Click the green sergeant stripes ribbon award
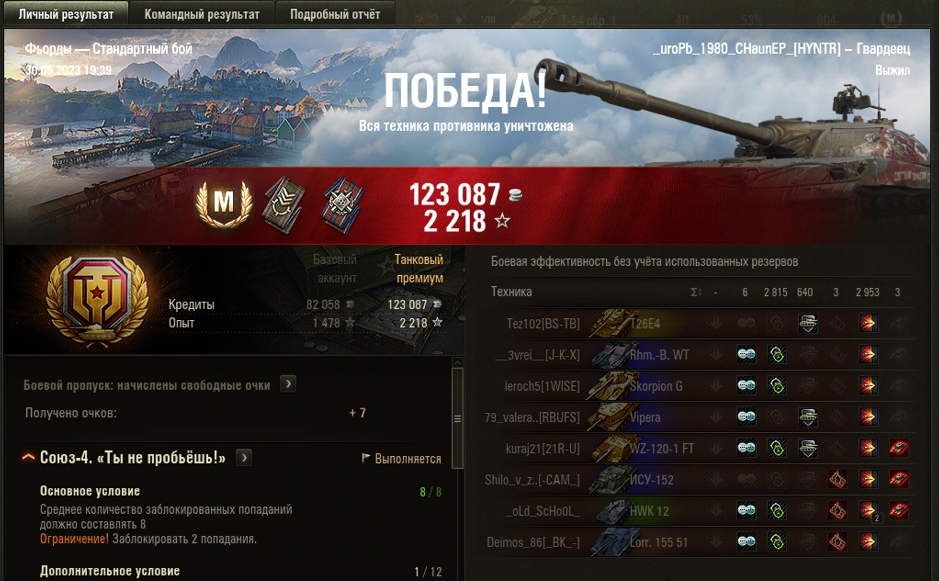The height and width of the screenshot is (581, 939). [284, 204]
